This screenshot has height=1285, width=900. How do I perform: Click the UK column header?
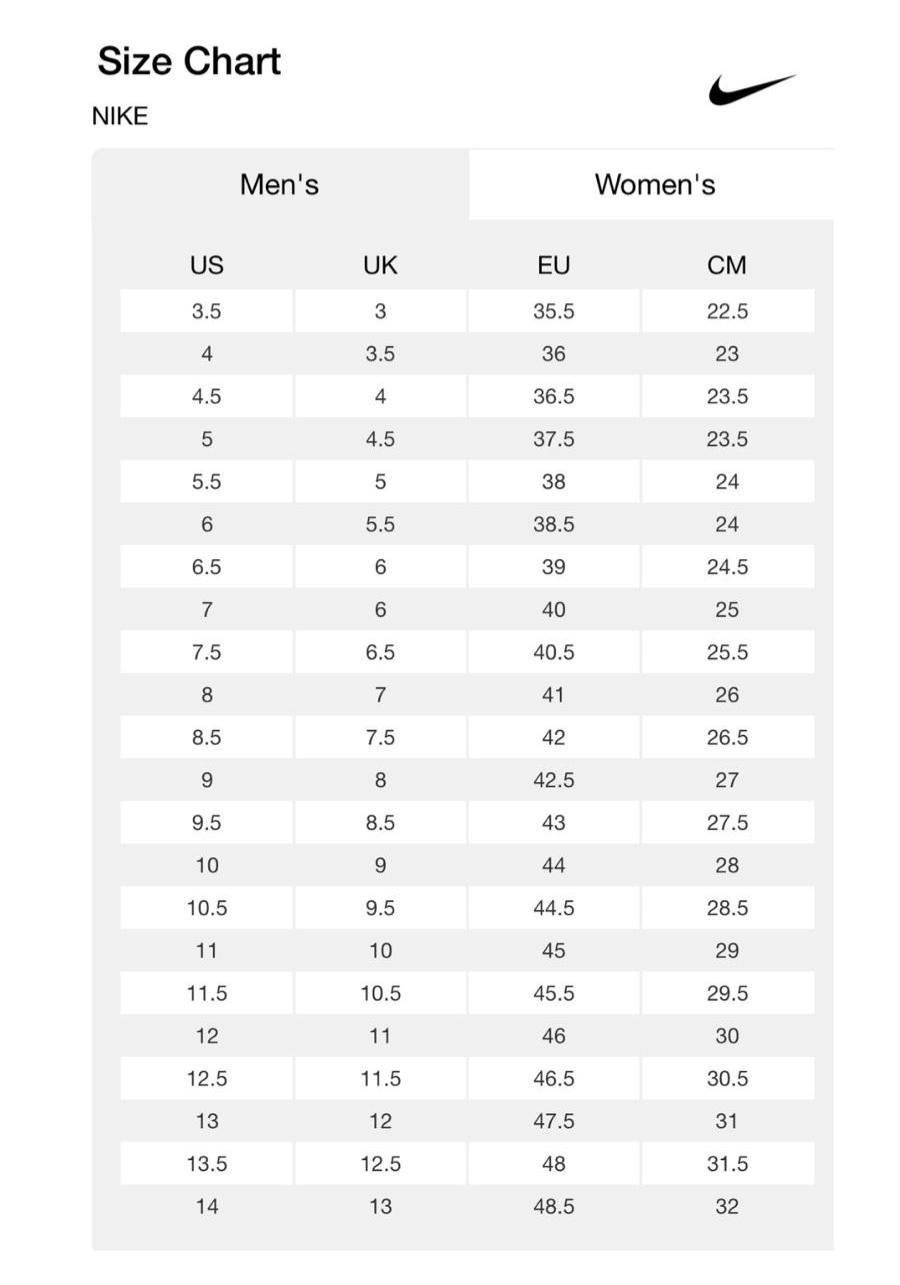pyautogui.click(x=380, y=265)
